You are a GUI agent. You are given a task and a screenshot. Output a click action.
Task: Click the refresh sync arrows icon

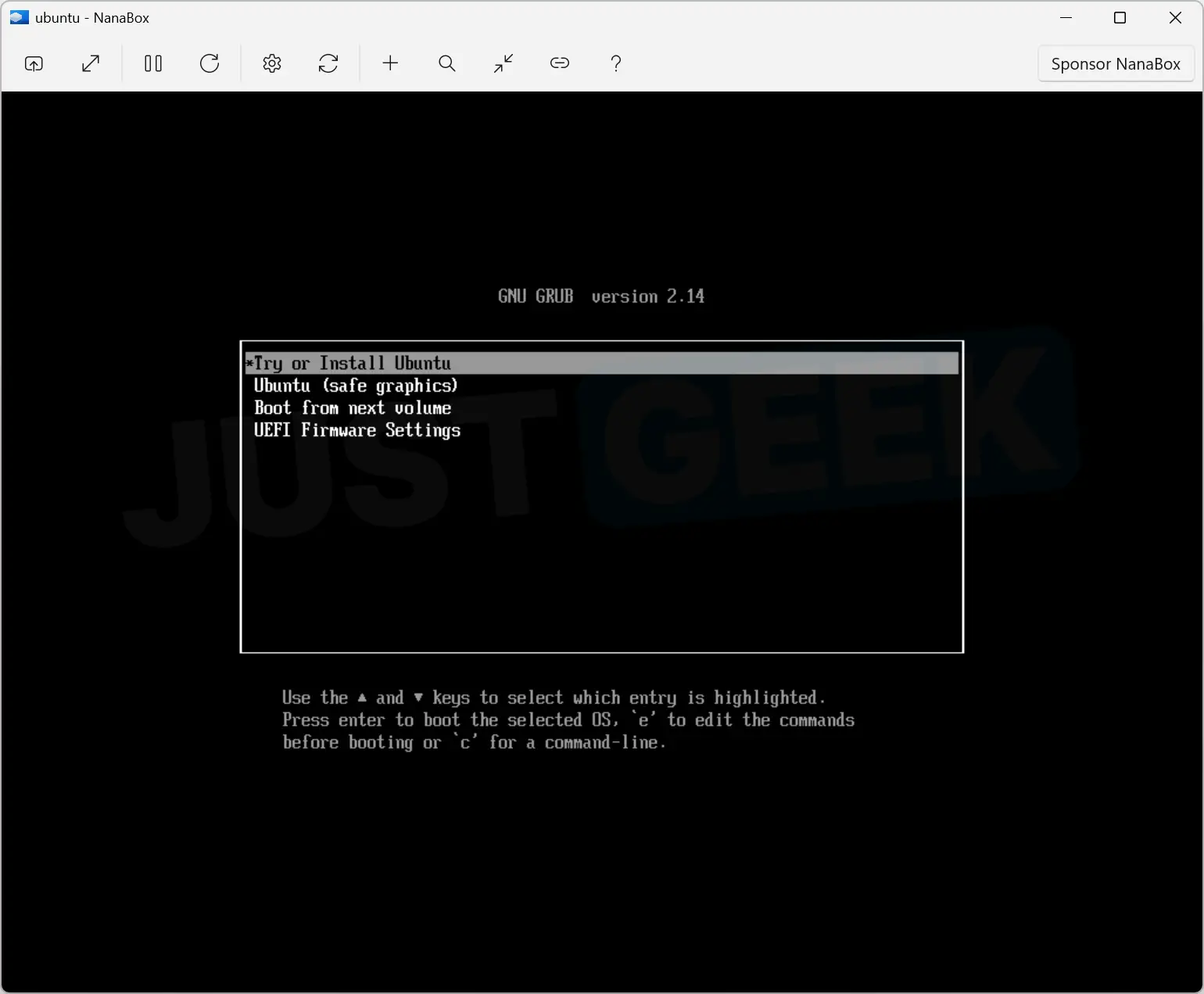click(328, 63)
